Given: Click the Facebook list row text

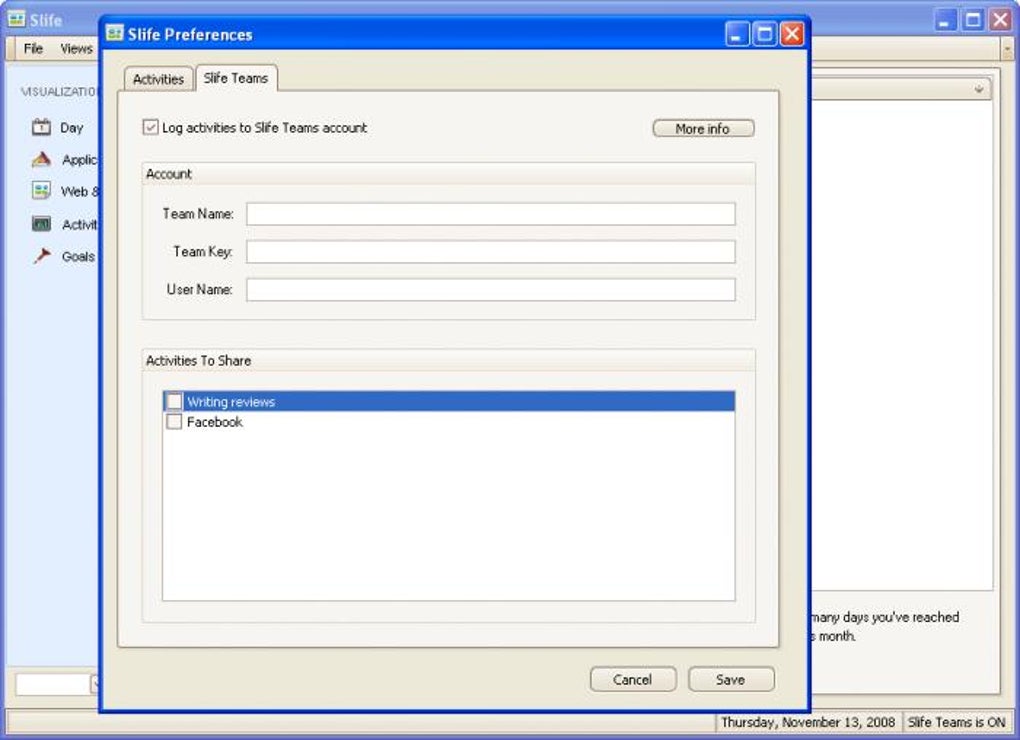Looking at the screenshot, I should click(215, 422).
